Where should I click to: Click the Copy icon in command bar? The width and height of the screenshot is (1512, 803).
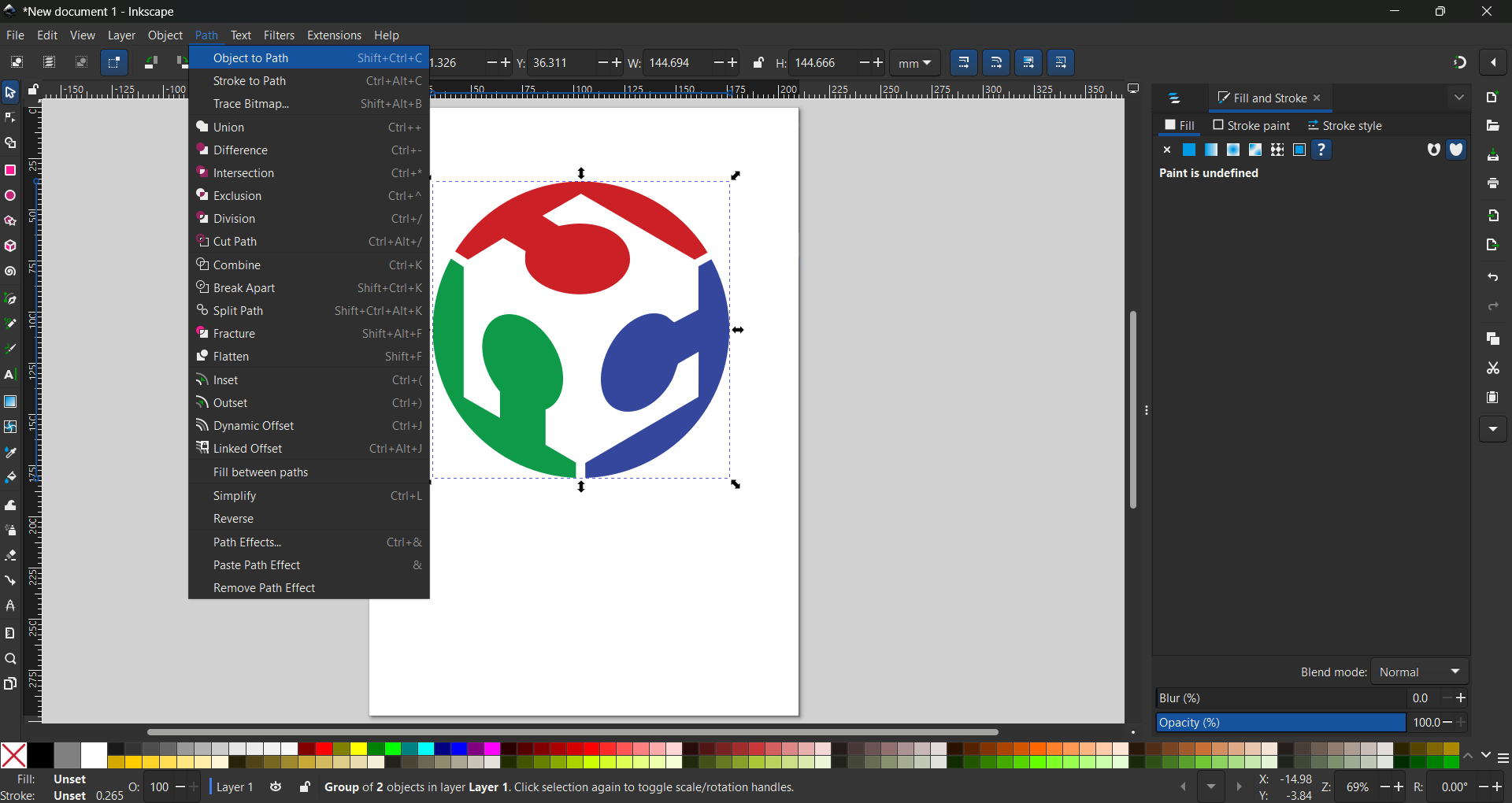click(1492, 339)
